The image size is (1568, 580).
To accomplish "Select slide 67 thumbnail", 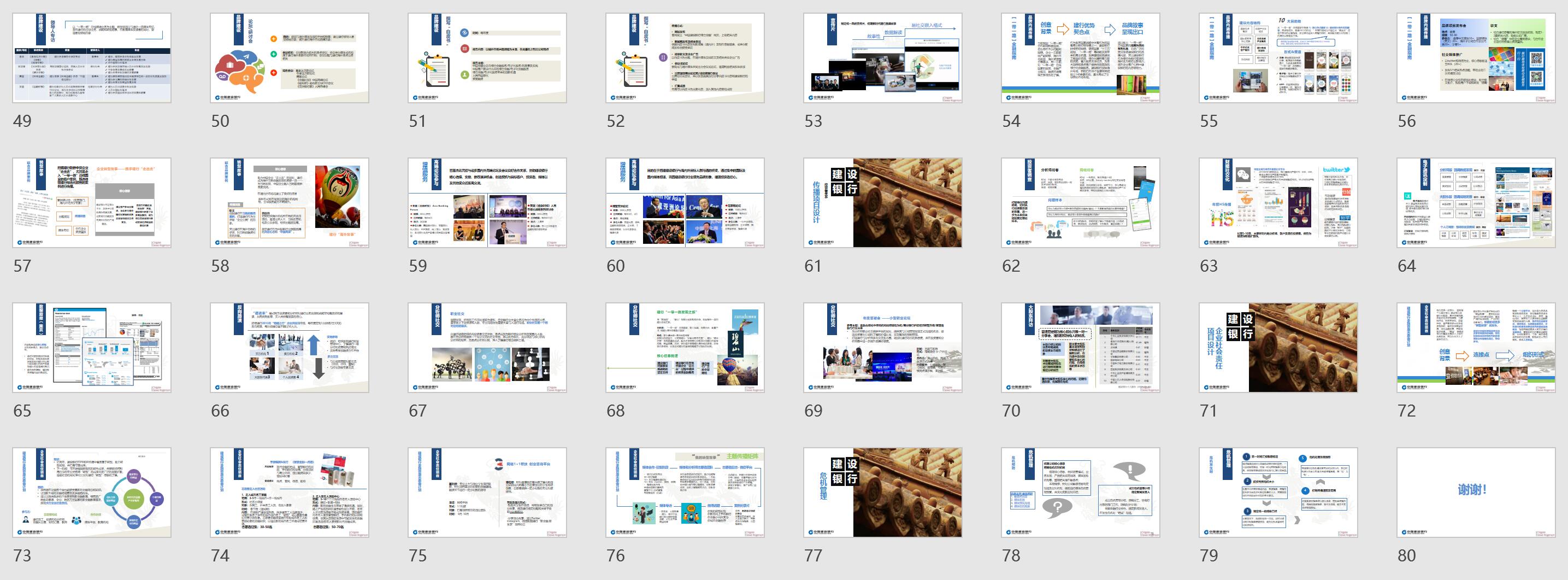I will point(487,348).
